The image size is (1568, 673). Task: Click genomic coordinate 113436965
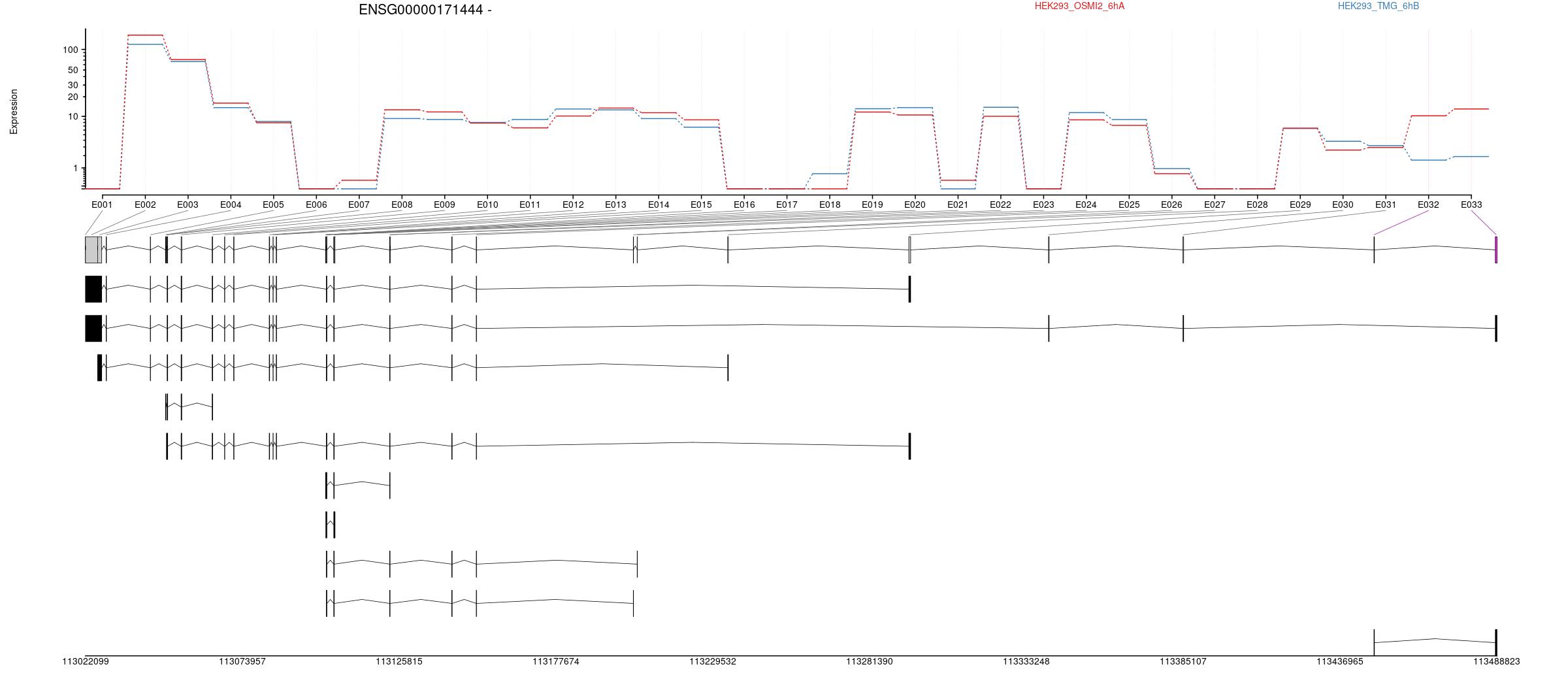pos(1340,662)
